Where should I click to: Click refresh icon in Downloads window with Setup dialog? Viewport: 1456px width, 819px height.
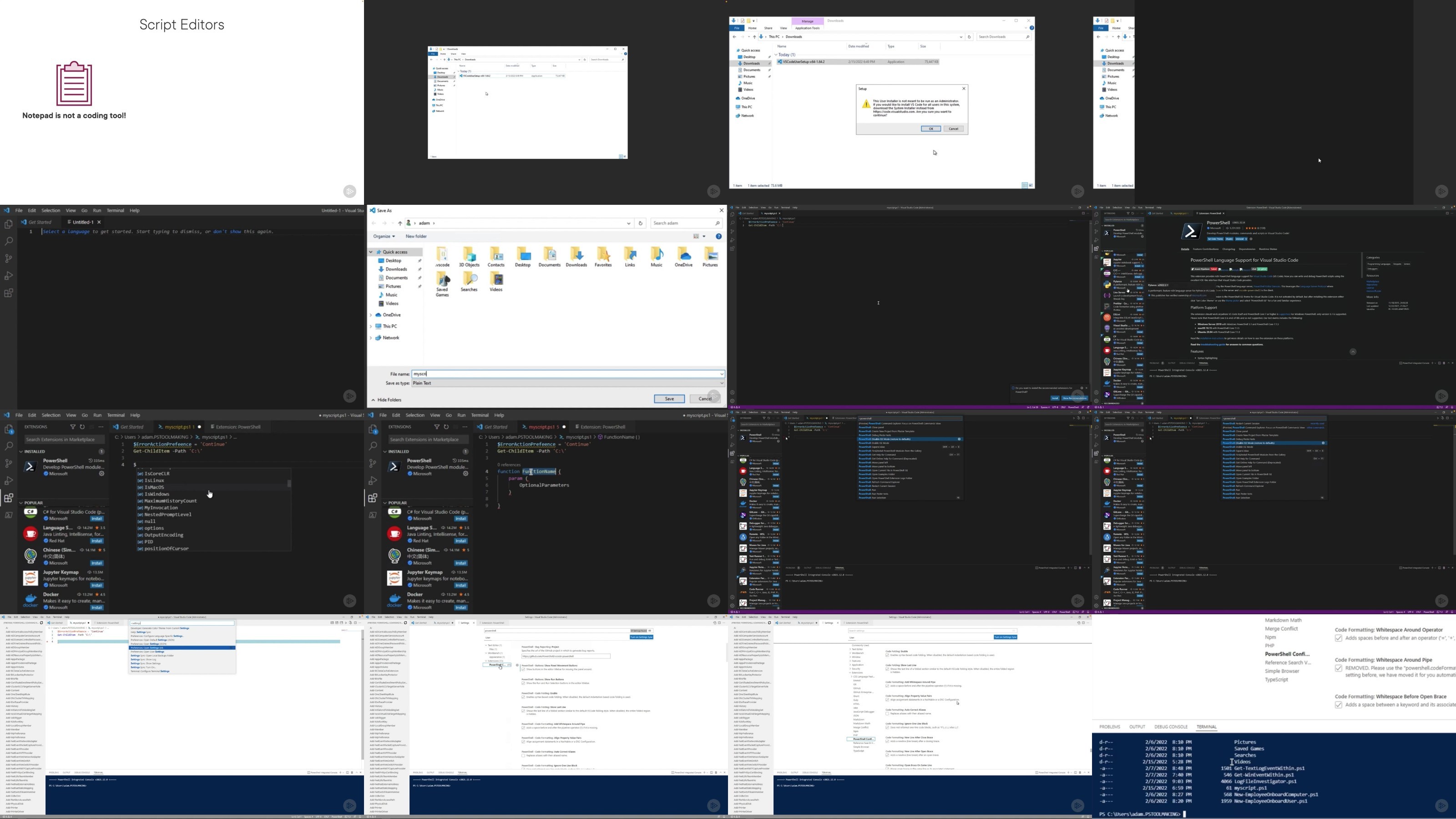click(x=969, y=37)
